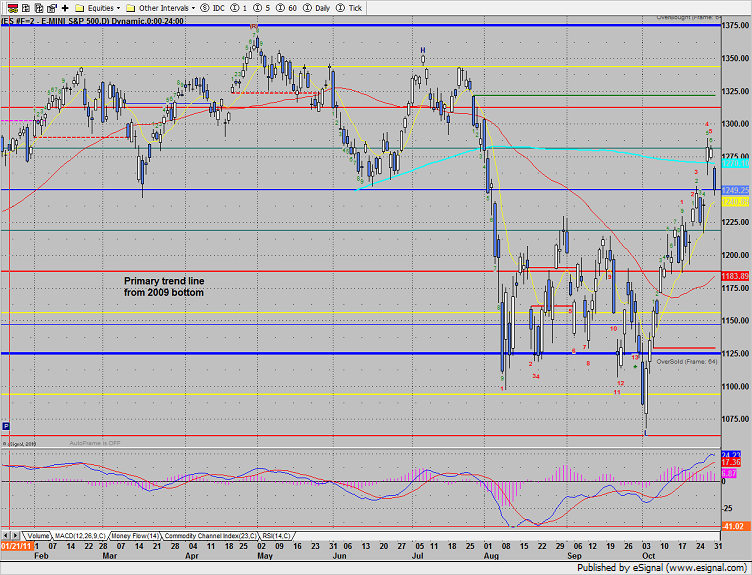Click the 'May' month label on time axis
Viewport: 752px width, 575px height.
click(x=265, y=556)
